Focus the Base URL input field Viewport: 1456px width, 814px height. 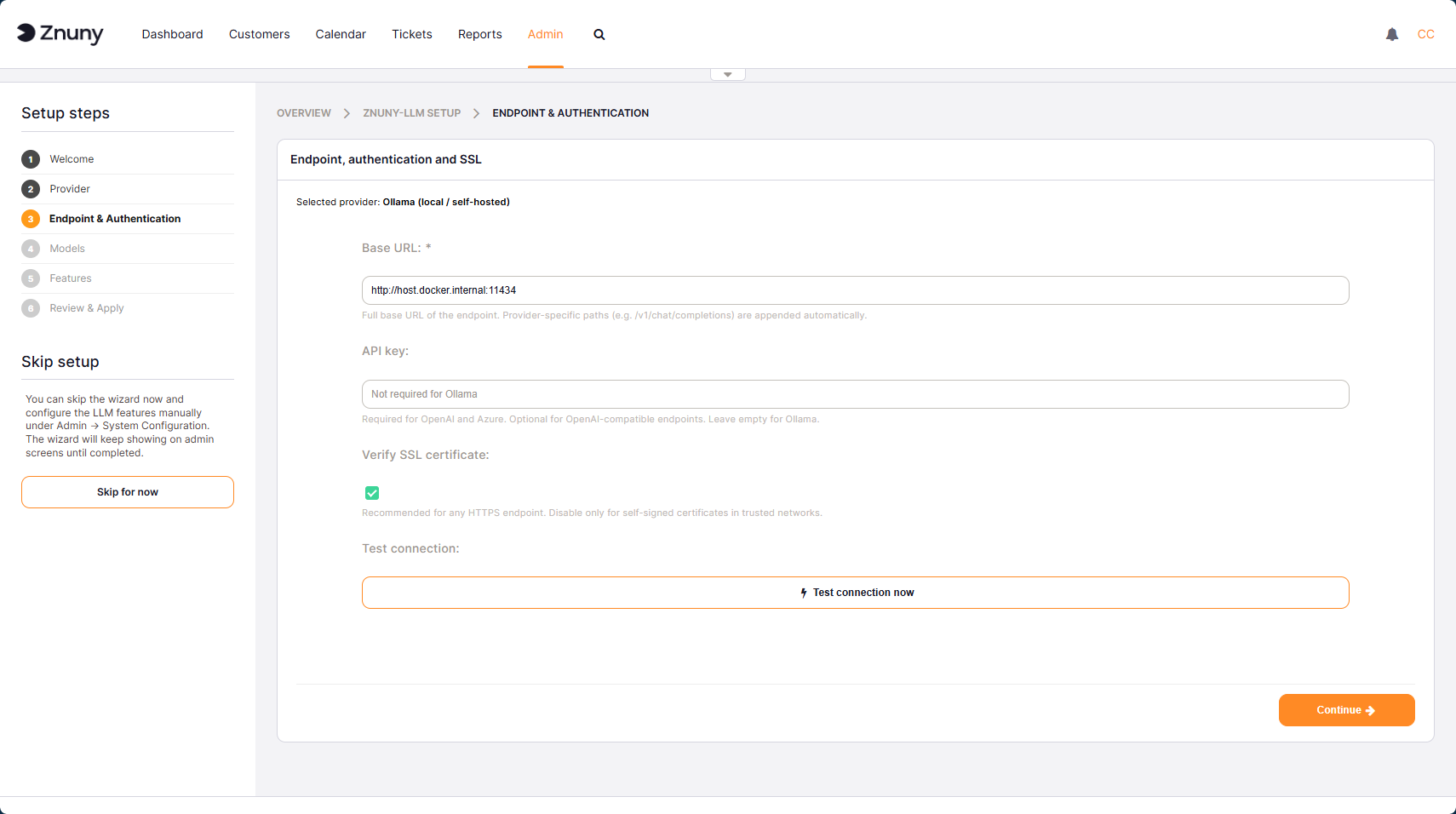point(856,290)
